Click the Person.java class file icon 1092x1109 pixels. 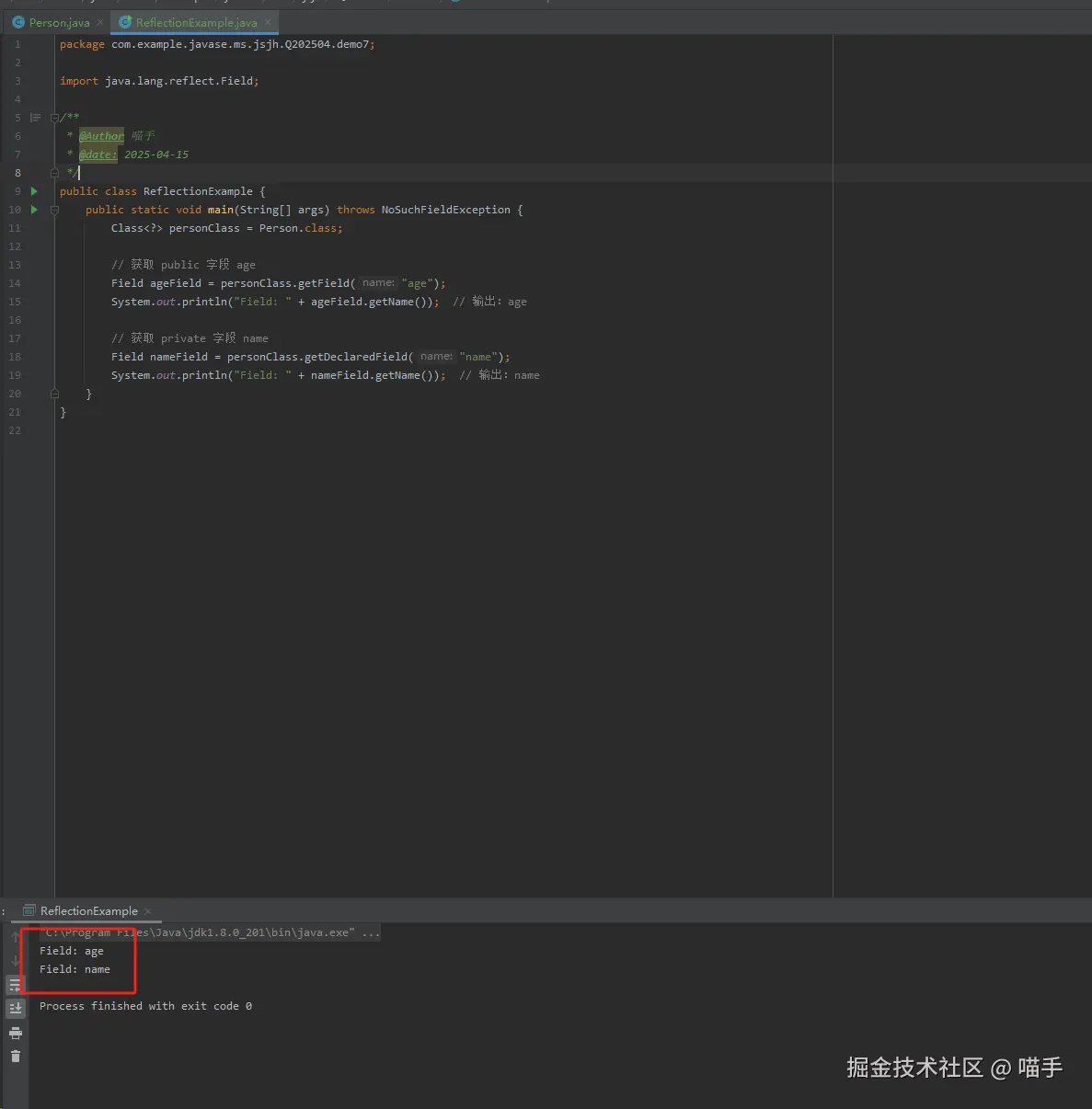(17, 22)
